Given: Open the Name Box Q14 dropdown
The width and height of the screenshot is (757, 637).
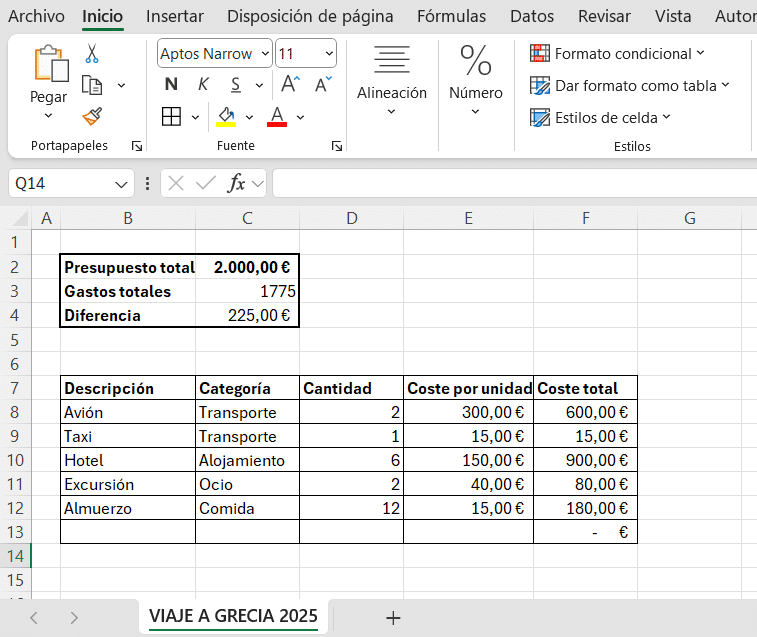Looking at the screenshot, I should [x=121, y=184].
